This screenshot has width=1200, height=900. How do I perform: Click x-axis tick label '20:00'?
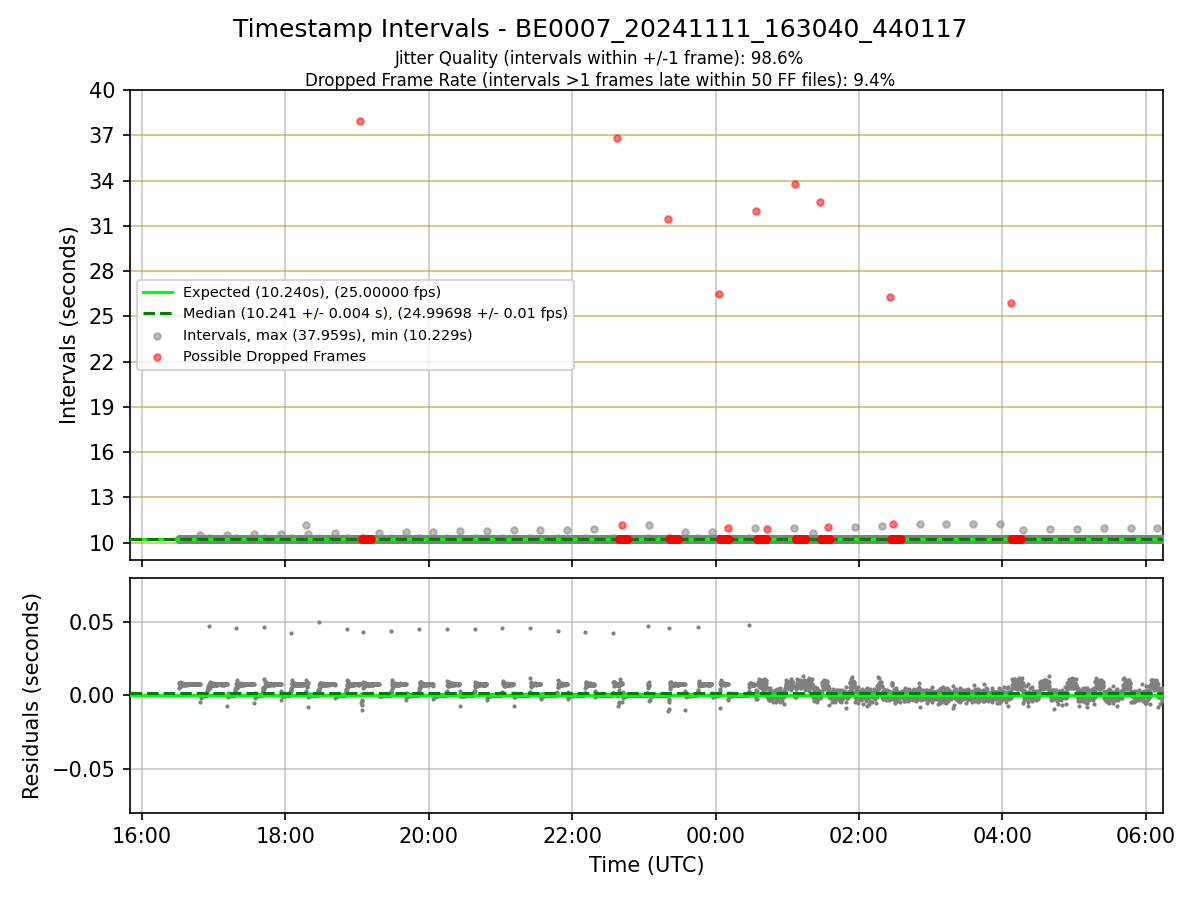[429, 835]
